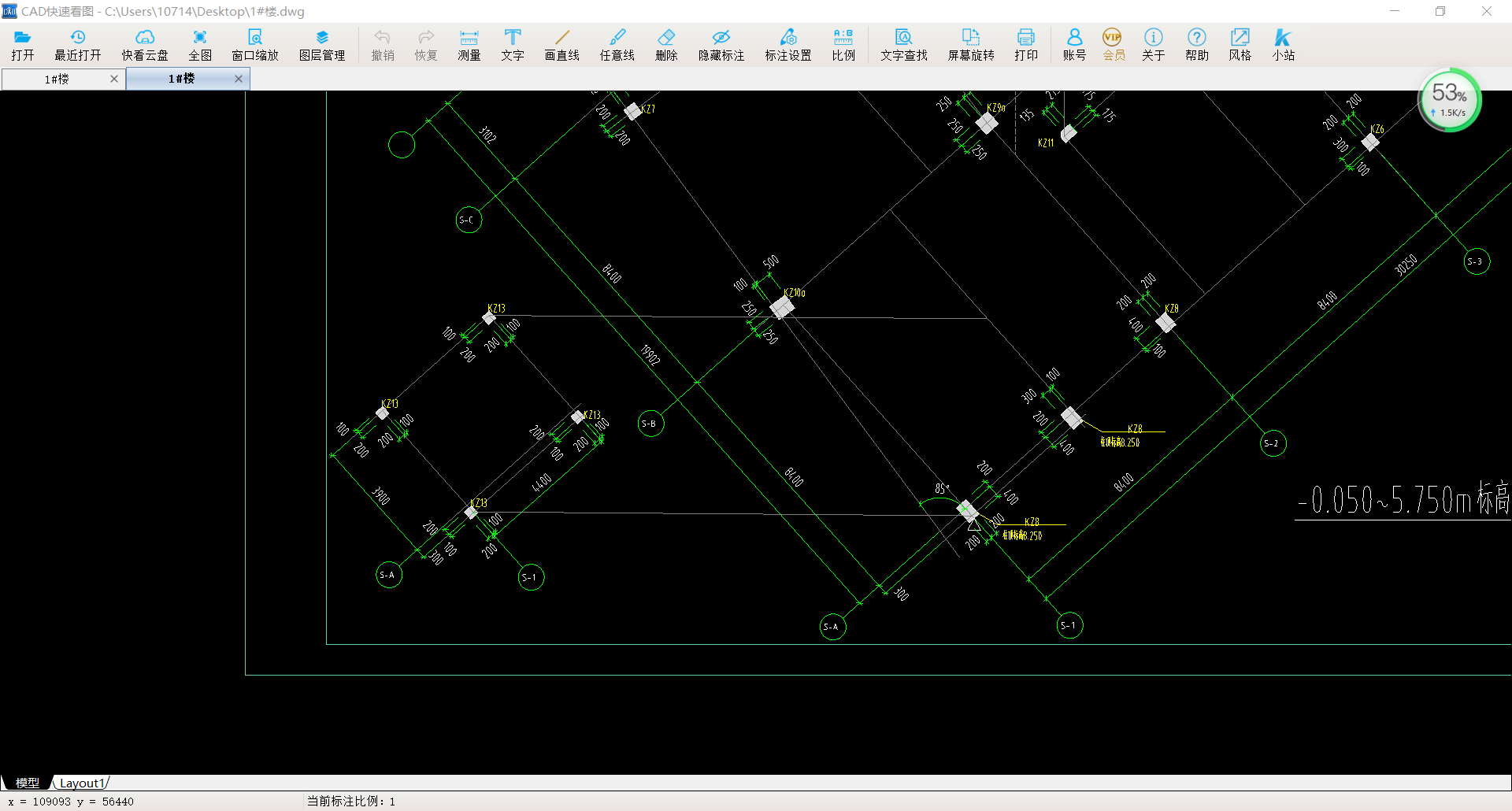This screenshot has height=811, width=1512.
Task: Activate 窗口缩放 window zoom tool
Action: tap(255, 44)
